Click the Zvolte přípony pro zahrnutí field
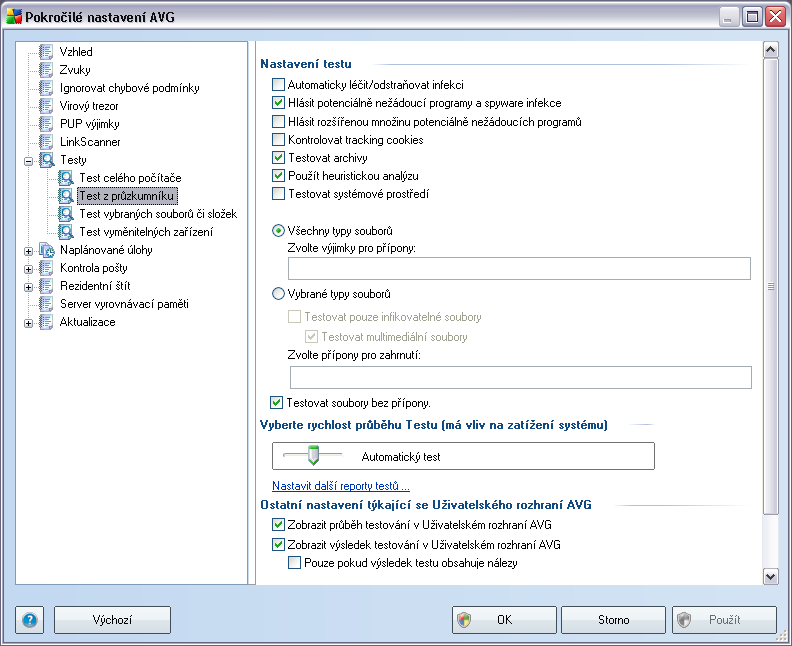 point(521,377)
